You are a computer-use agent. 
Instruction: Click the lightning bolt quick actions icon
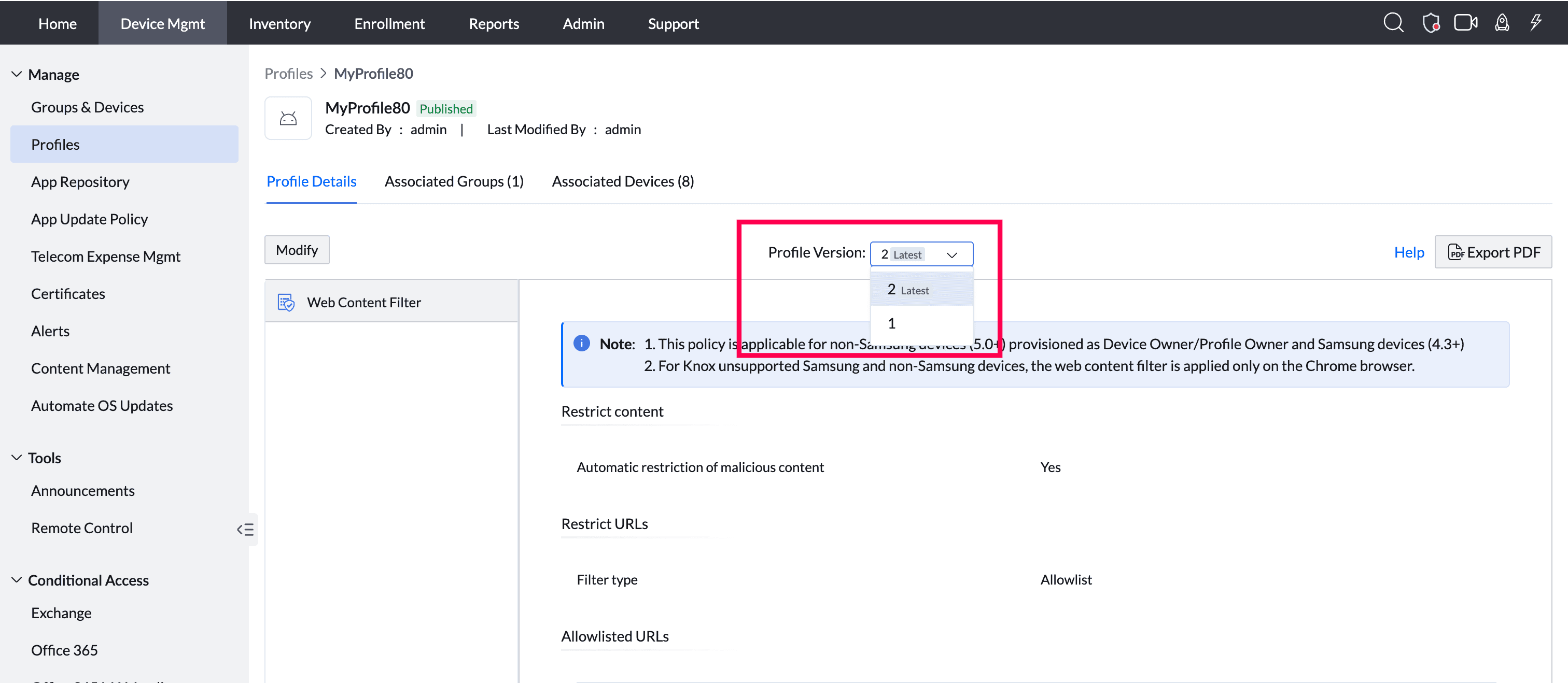[x=1536, y=23]
